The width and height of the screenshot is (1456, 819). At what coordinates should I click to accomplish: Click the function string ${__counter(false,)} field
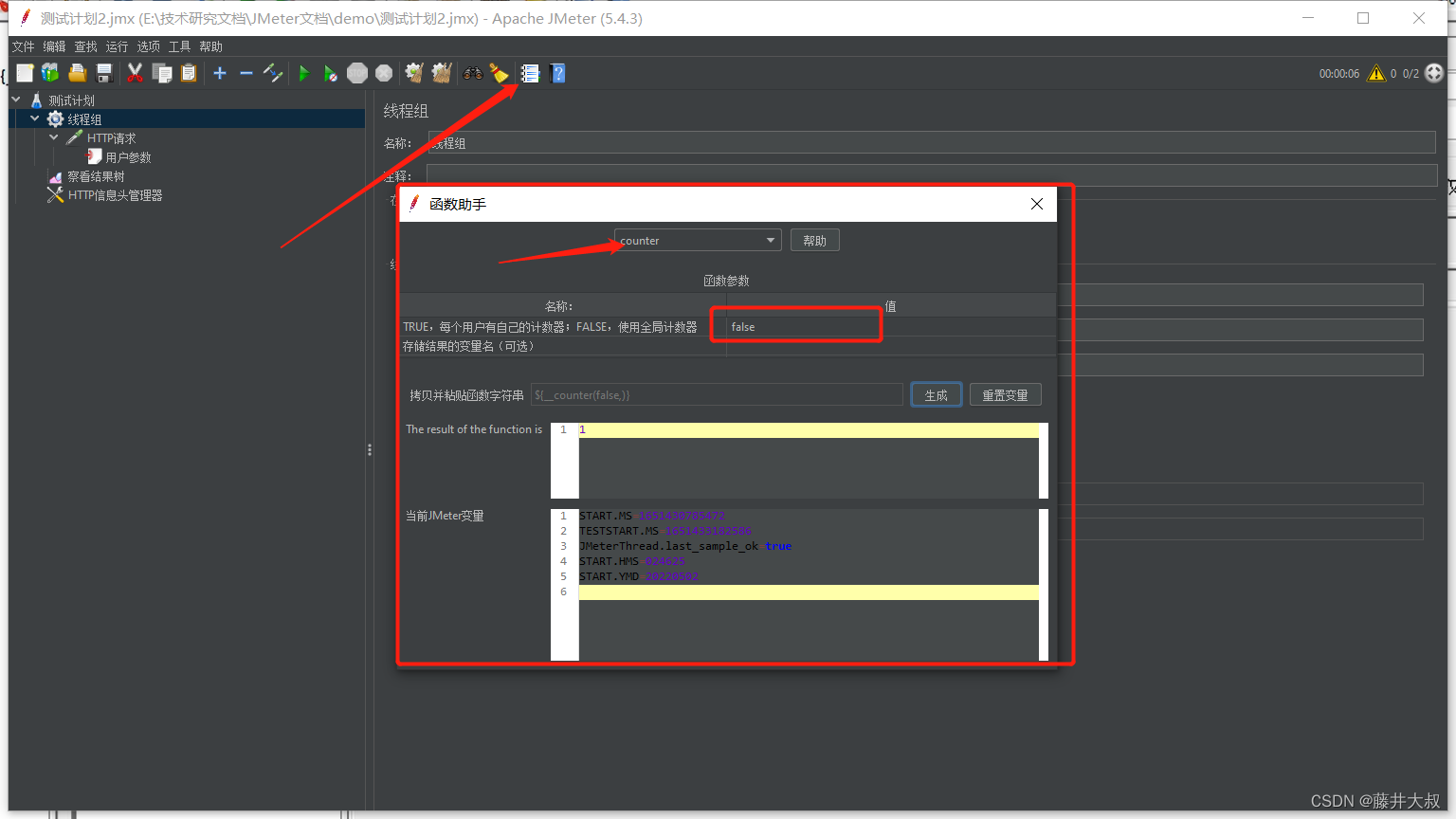[717, 394]
